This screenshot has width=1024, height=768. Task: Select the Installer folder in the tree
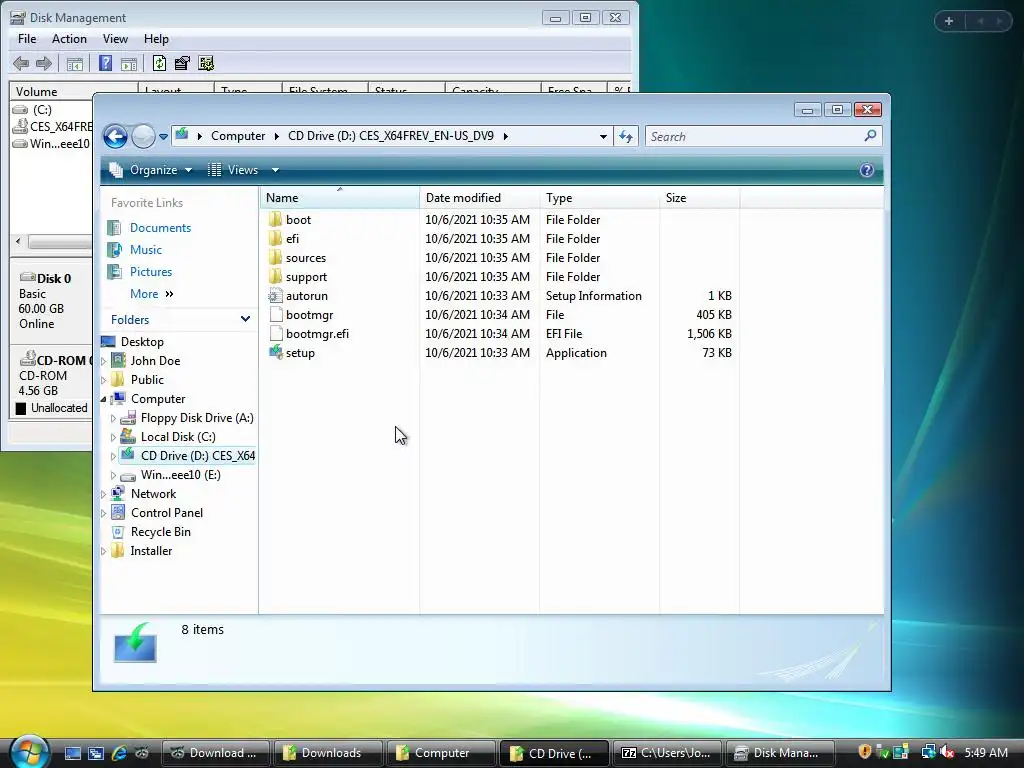coord(151,551)
